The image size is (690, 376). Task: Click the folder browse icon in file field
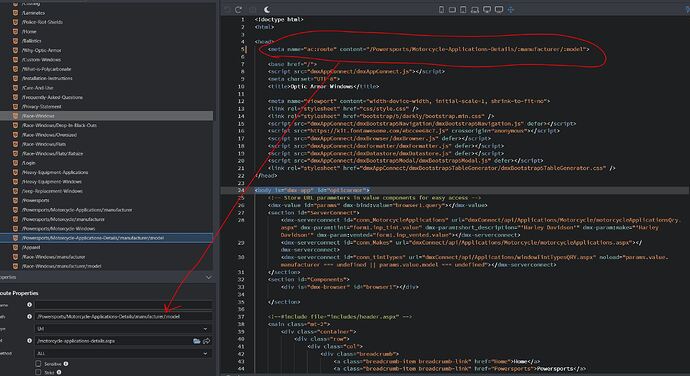pos(196,341)
